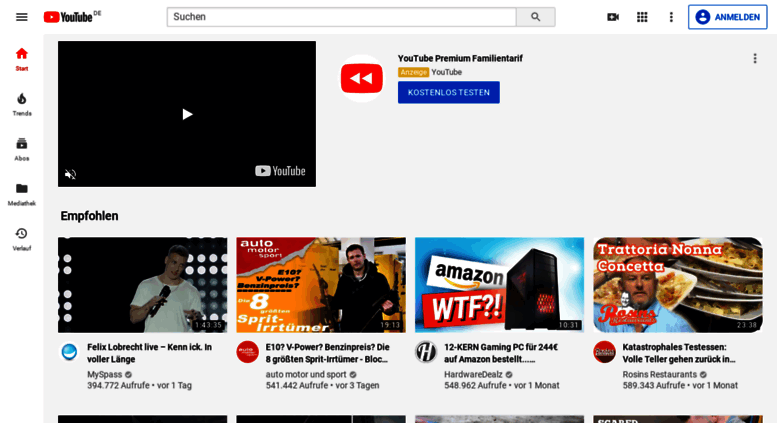Open Trends in sidebar
This screenshot has height=423, width=777.
[22, 105]
